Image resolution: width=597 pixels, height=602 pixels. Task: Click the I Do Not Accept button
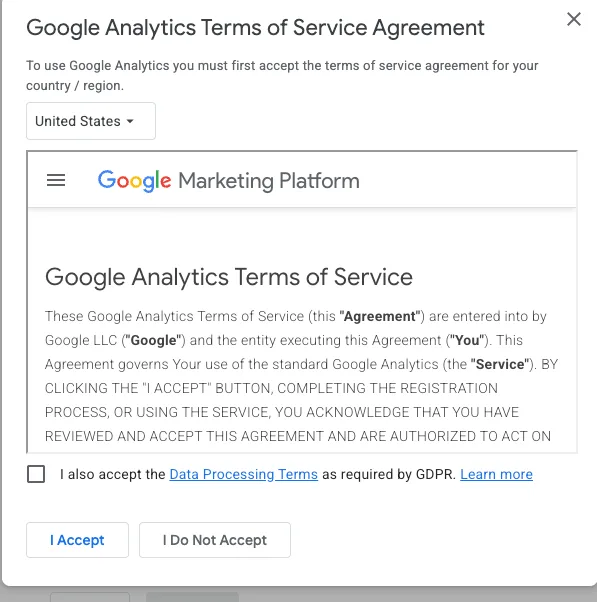coord(215,540)
